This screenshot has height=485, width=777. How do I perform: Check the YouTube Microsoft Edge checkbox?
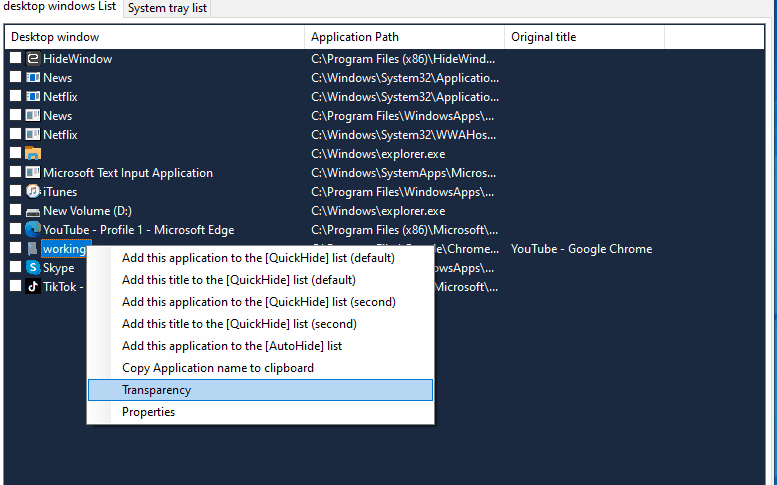15,229
